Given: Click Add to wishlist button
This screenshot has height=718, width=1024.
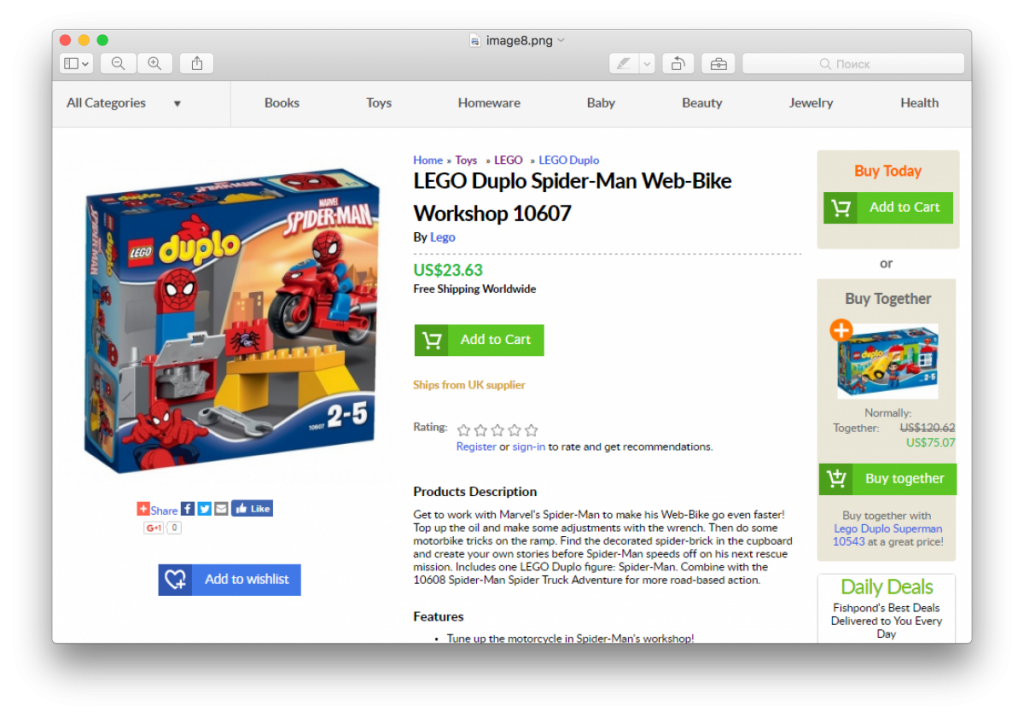Looking at the screenshot, I should click(229, 579).
